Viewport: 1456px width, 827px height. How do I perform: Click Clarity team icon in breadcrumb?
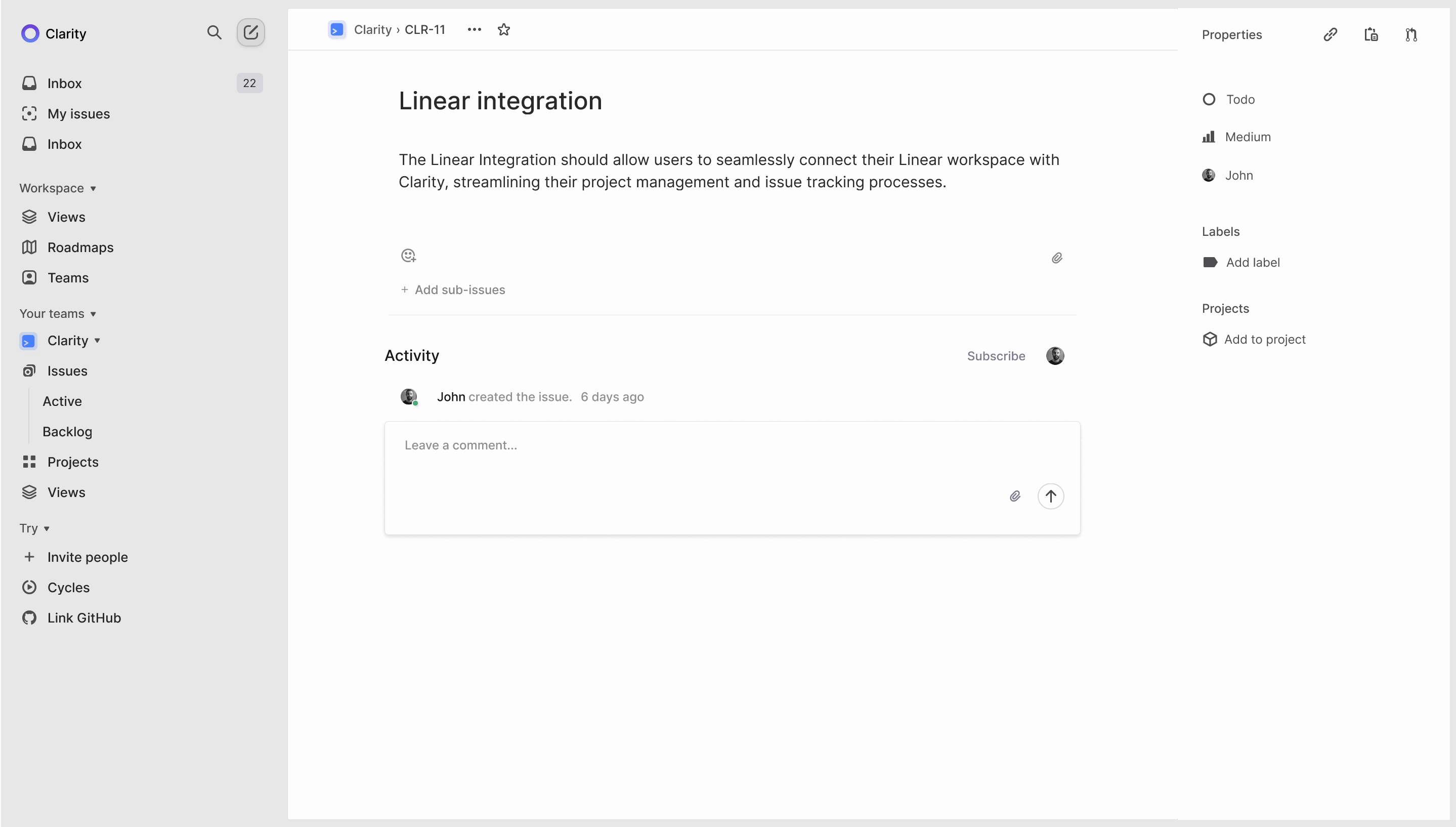click(336, 29)
